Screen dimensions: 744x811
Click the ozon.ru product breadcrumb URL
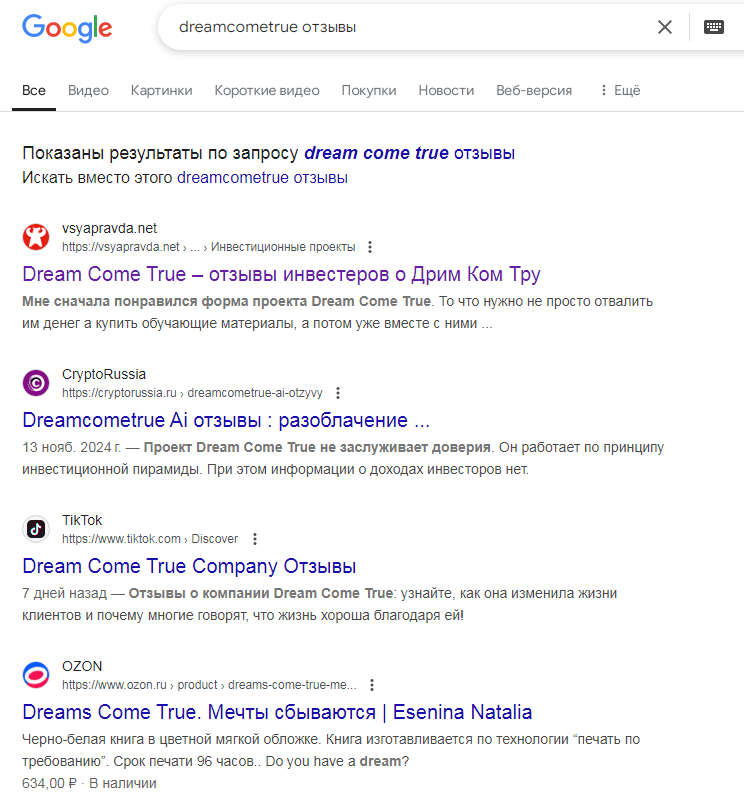click(x=210, y=685)
